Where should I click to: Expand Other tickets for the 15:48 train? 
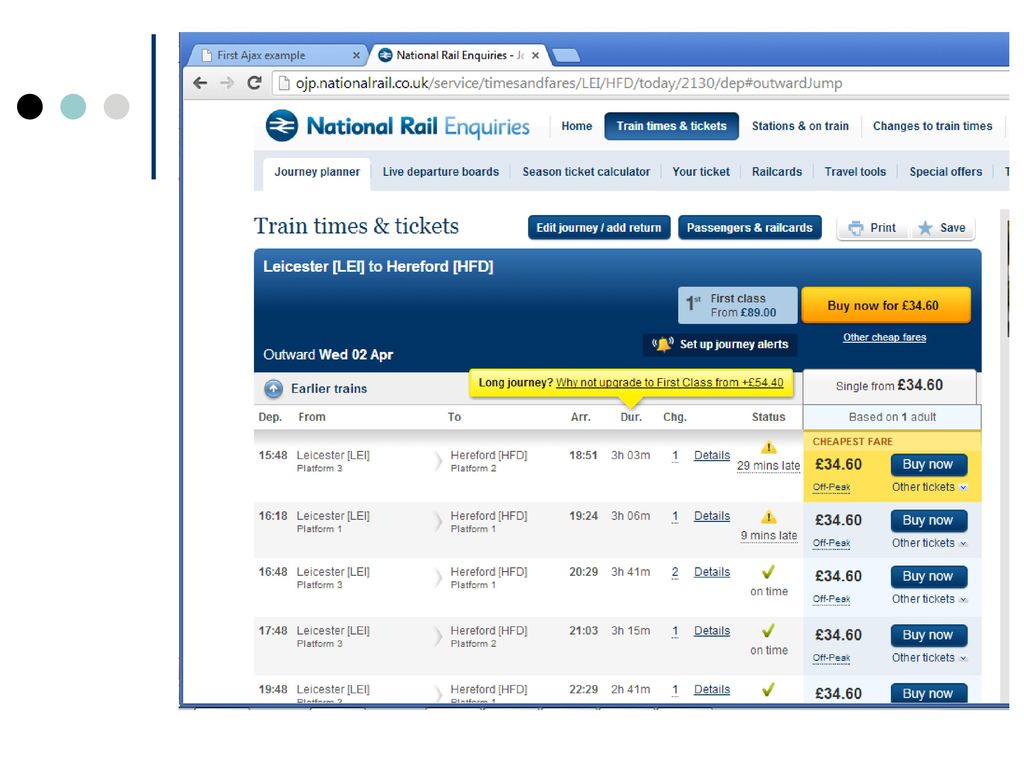click(929, 487)
